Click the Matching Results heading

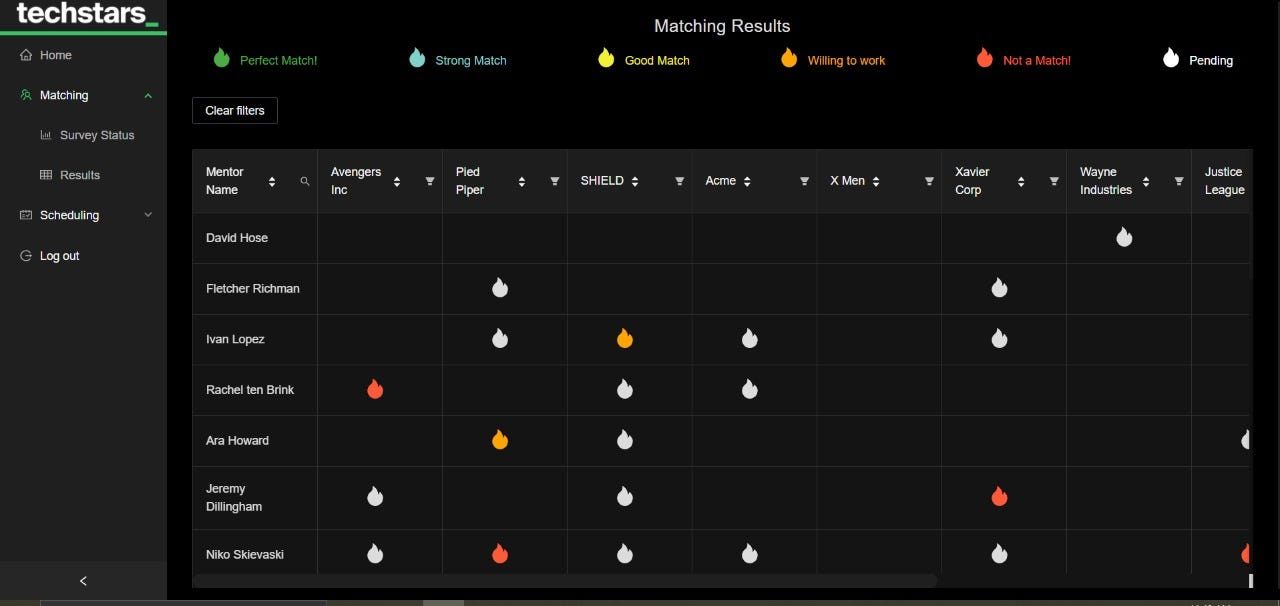pyautogui.click(x=722, y=26)
